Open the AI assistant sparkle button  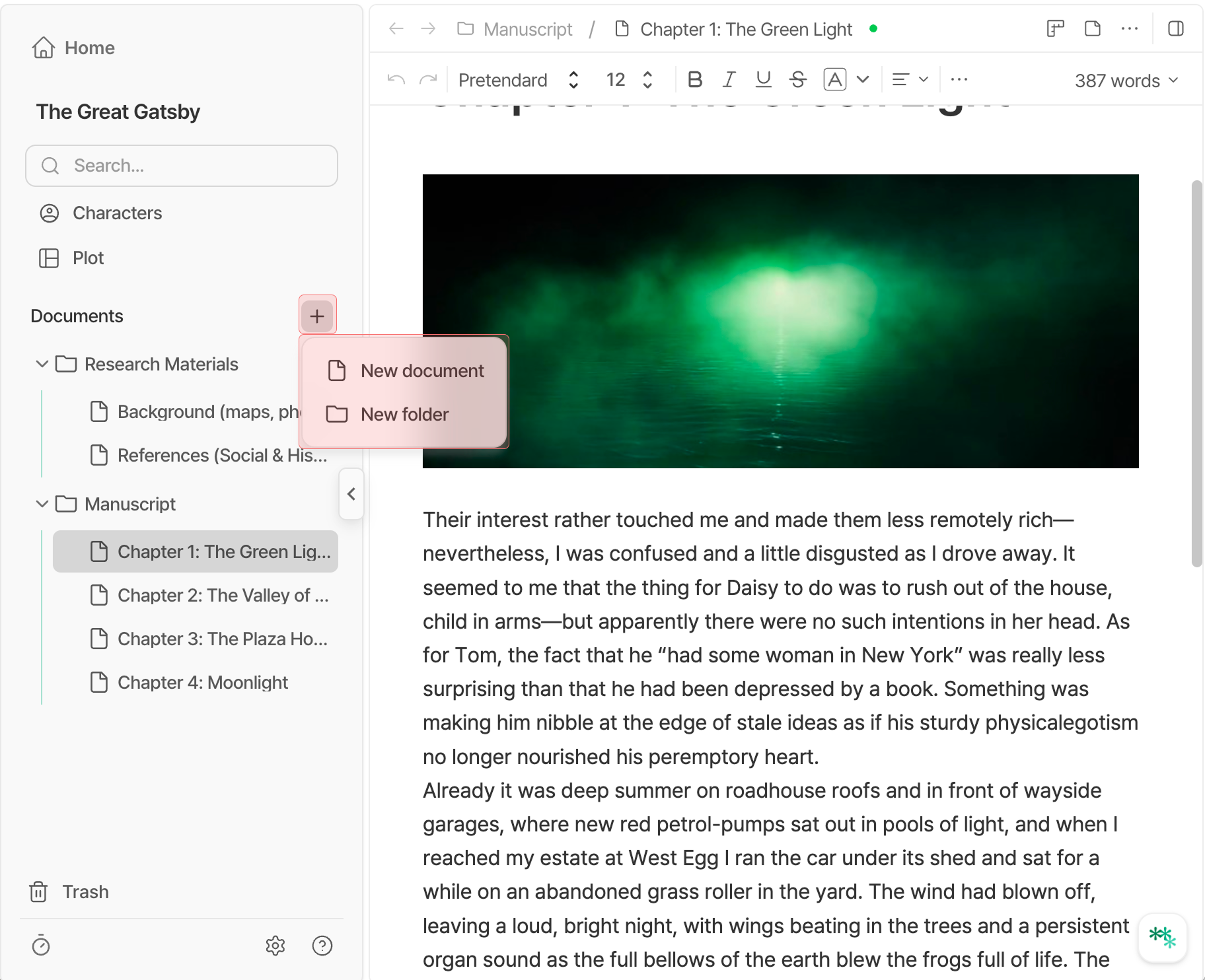1163,938
